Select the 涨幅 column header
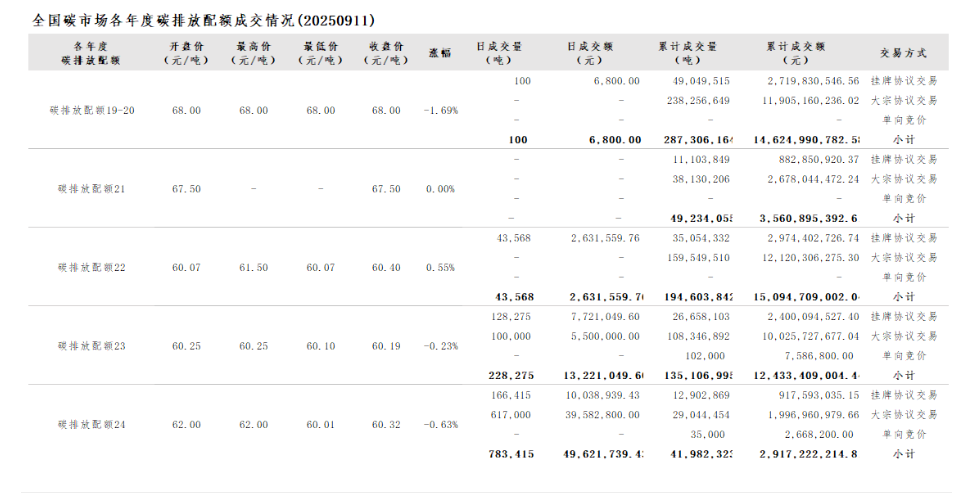Screen dimensions: 972x499 click(440, 53)
